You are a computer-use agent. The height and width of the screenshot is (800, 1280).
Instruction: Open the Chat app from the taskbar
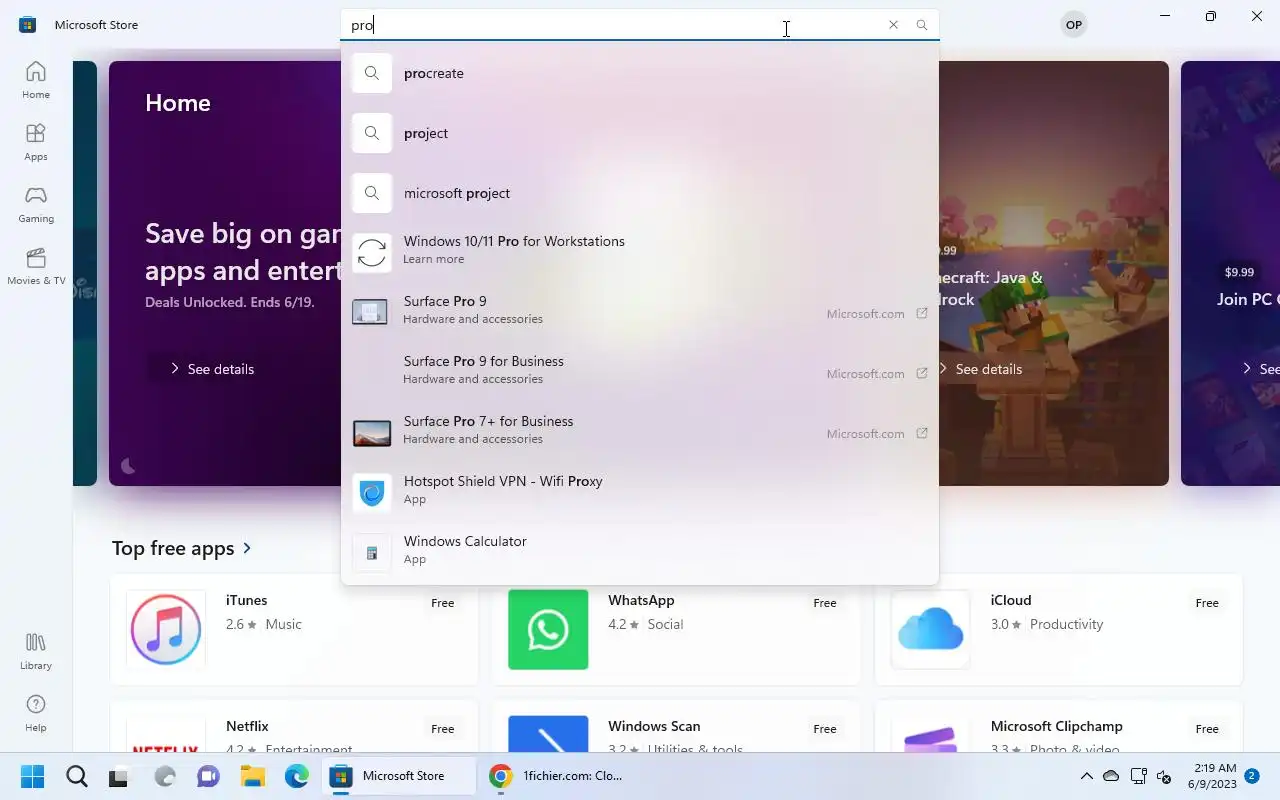208,776
